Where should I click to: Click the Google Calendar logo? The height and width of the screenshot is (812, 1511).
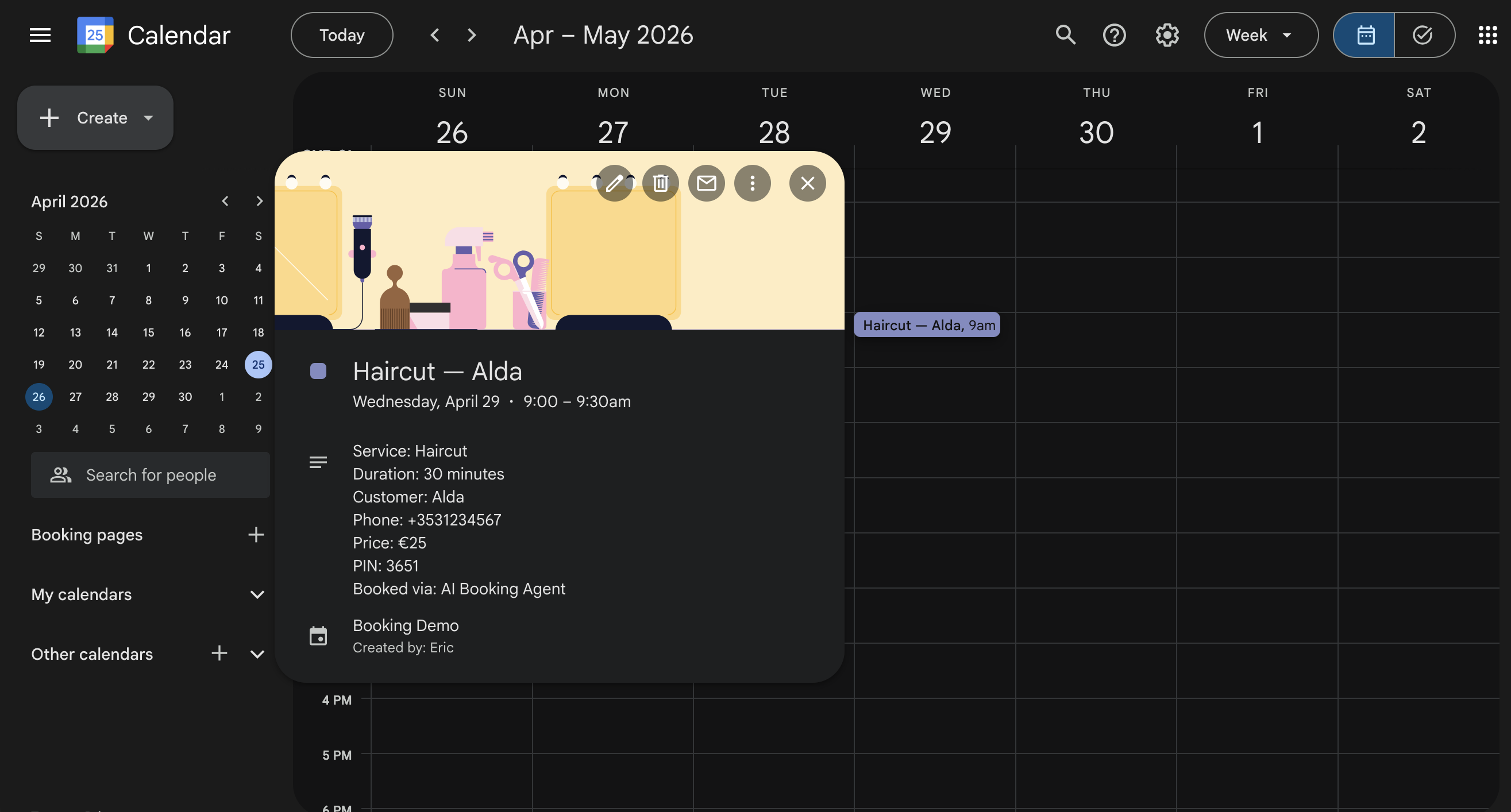[95, 35]
